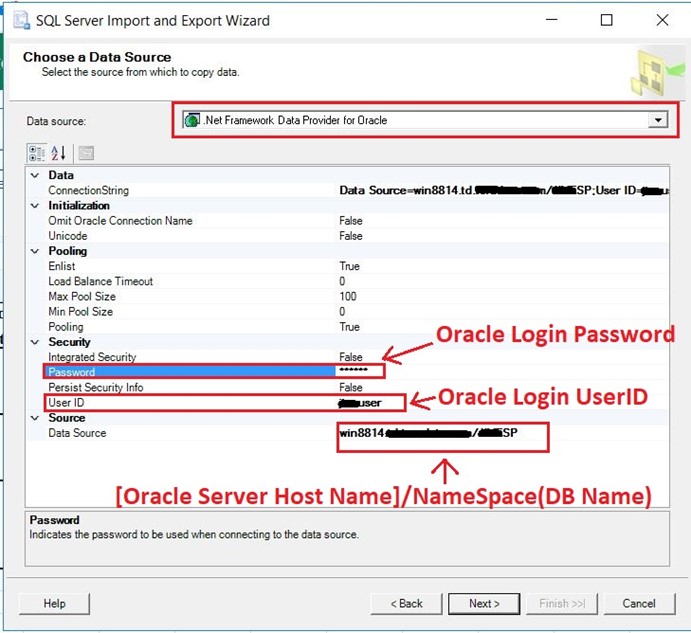The width and height of the screenshot is (691, 633).
Task: Click the ConnectionString value field
Action: click(504, 190)
